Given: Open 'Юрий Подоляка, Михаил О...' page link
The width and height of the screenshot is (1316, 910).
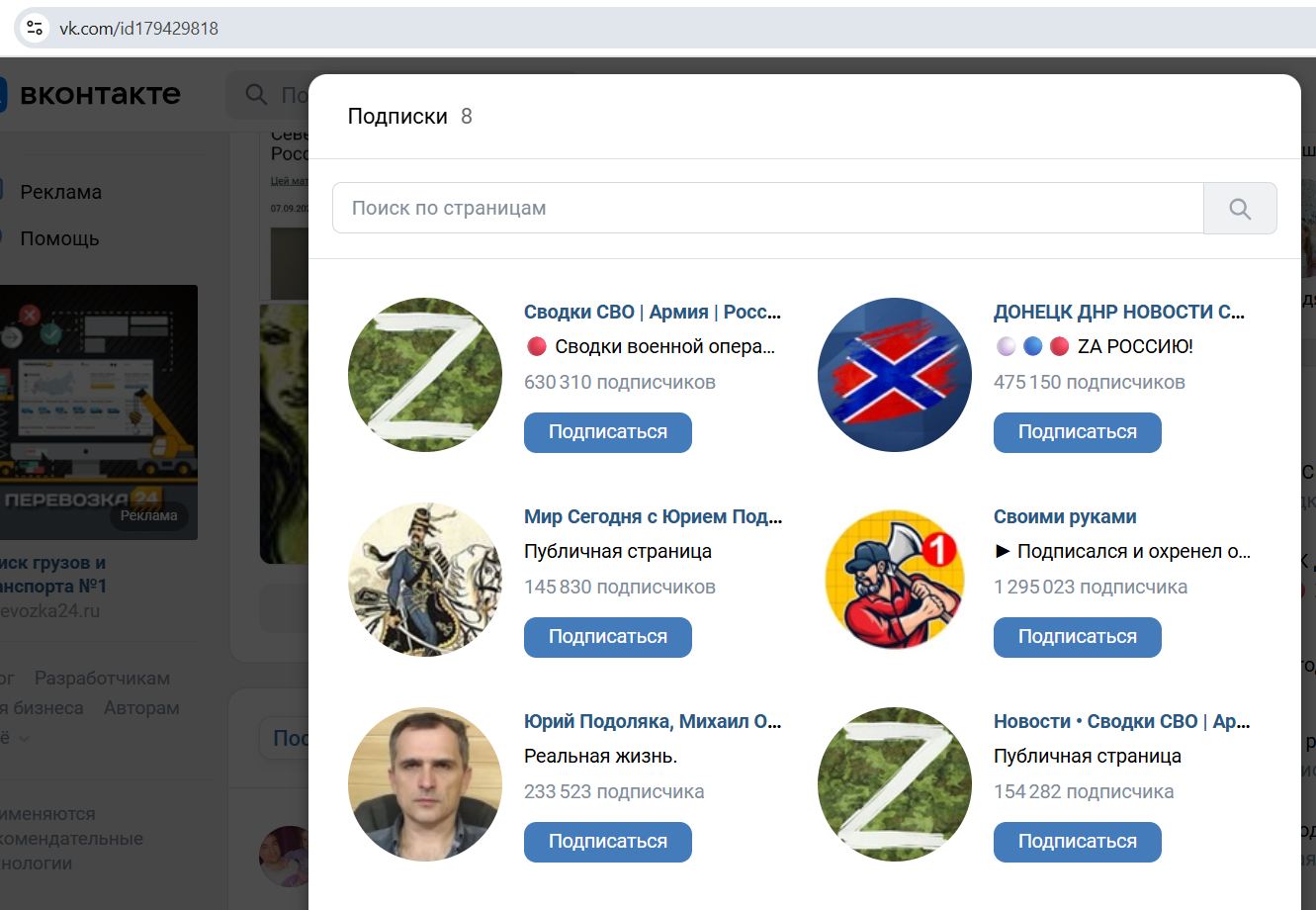Looking at the screenshot, I should tap(653, 721).
